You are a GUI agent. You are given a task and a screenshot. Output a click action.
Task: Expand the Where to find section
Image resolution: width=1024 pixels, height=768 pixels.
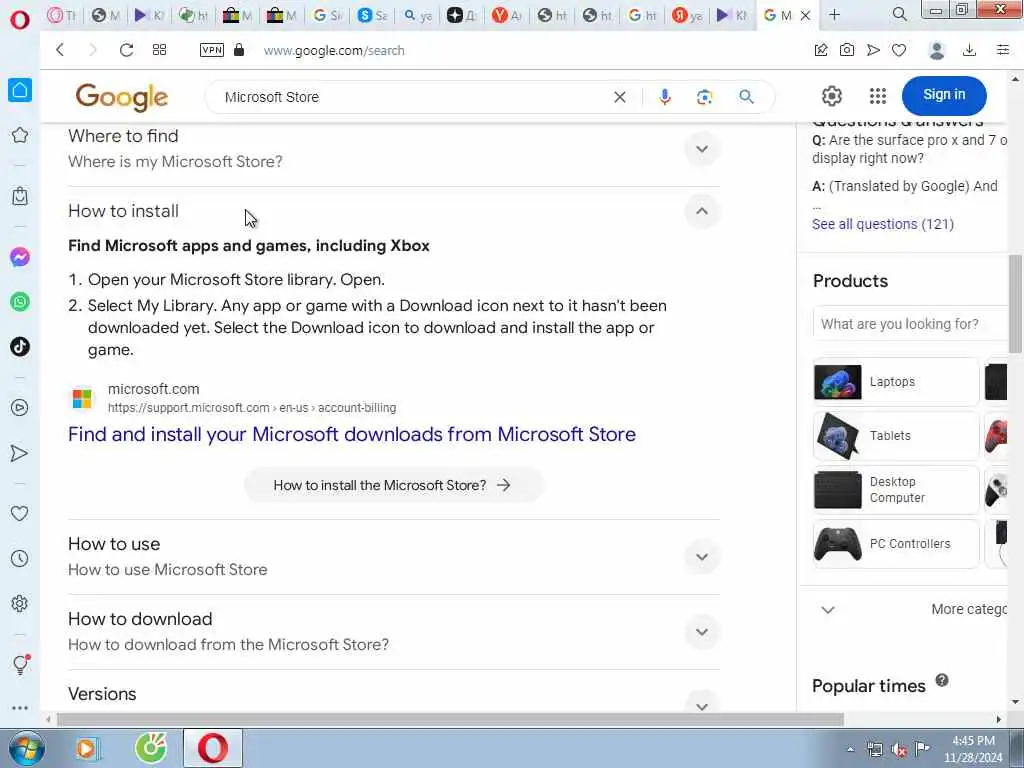702,149
